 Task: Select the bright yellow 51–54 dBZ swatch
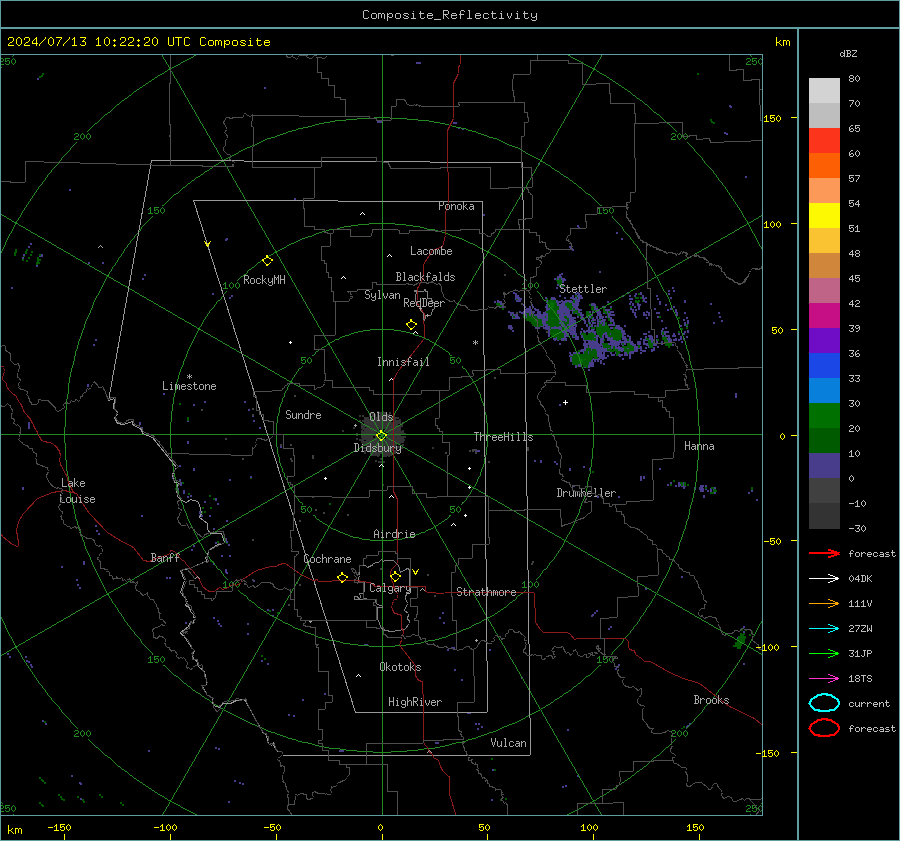(x=824, y=216)
